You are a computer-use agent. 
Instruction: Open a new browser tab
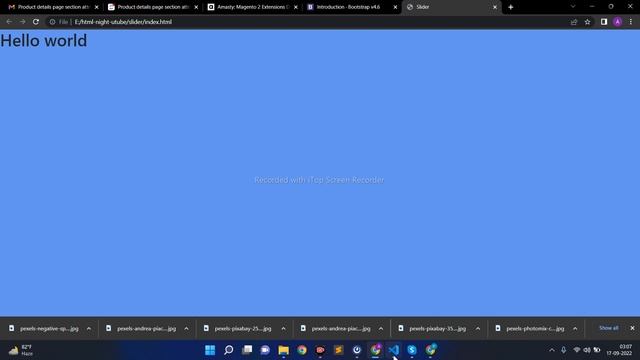[511, 7]
